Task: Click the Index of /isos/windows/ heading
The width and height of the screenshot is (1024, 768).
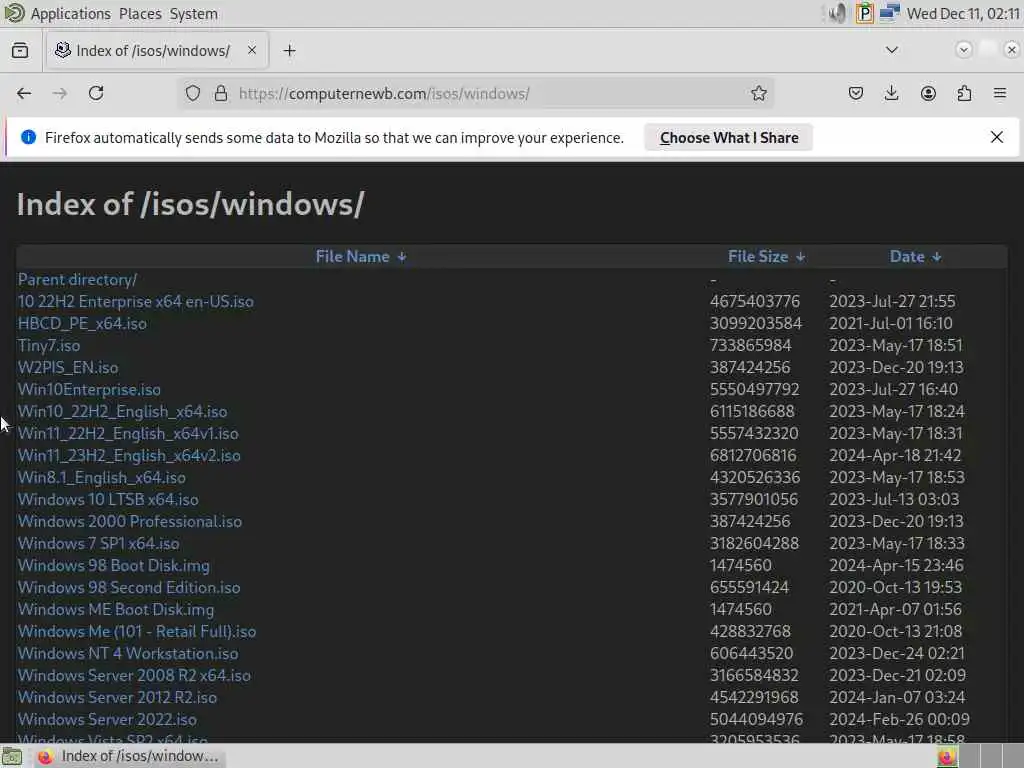Action: pyautogui.click(x=191, y=204)
